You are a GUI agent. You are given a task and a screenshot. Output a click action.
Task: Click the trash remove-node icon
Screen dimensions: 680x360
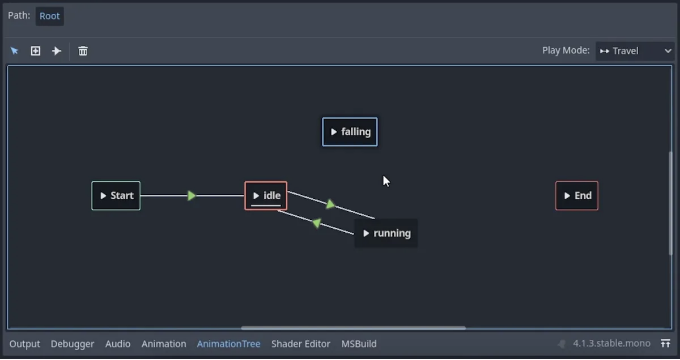click(83, 51)
